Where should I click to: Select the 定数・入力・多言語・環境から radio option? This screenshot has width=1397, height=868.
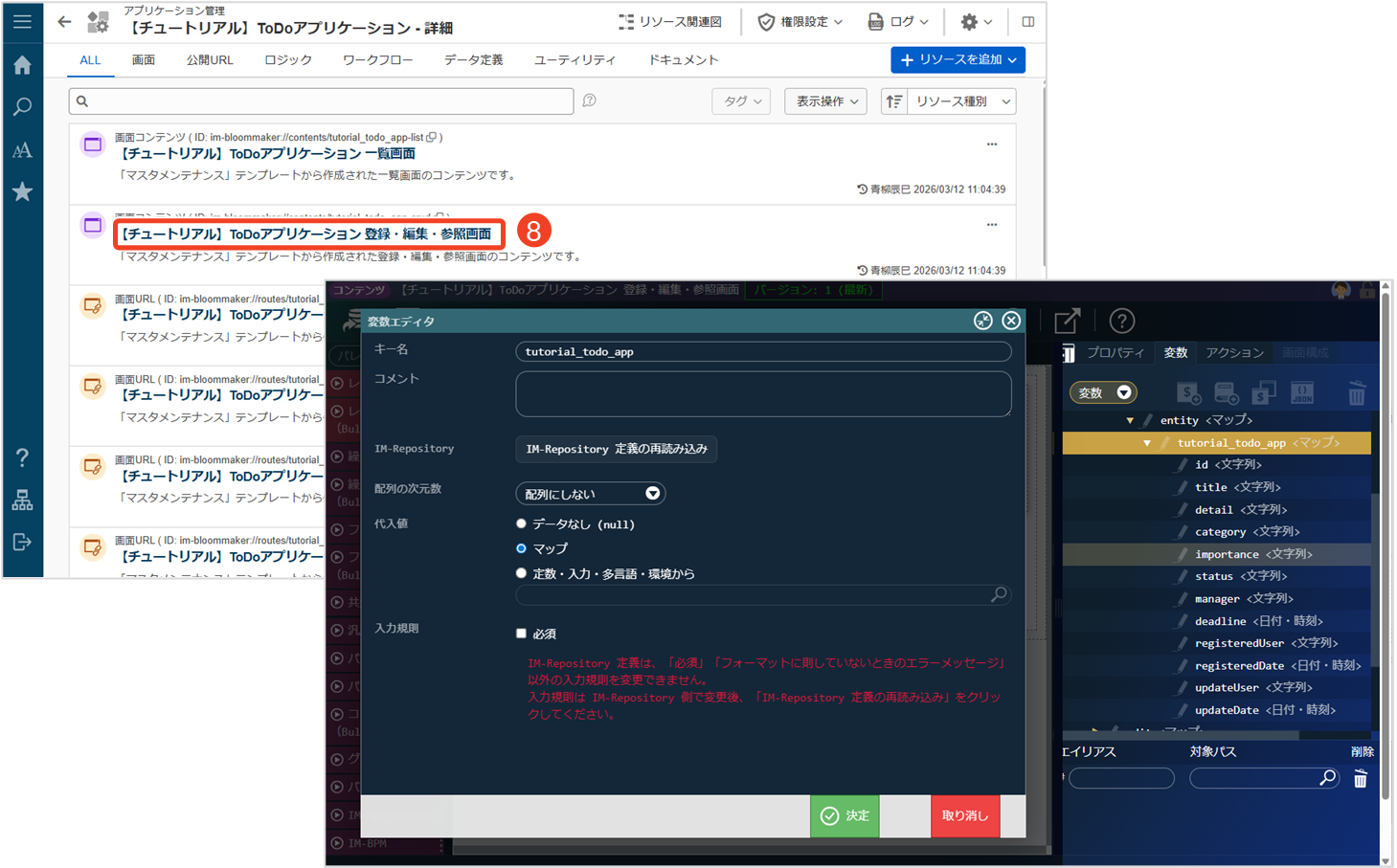(521, 573)
